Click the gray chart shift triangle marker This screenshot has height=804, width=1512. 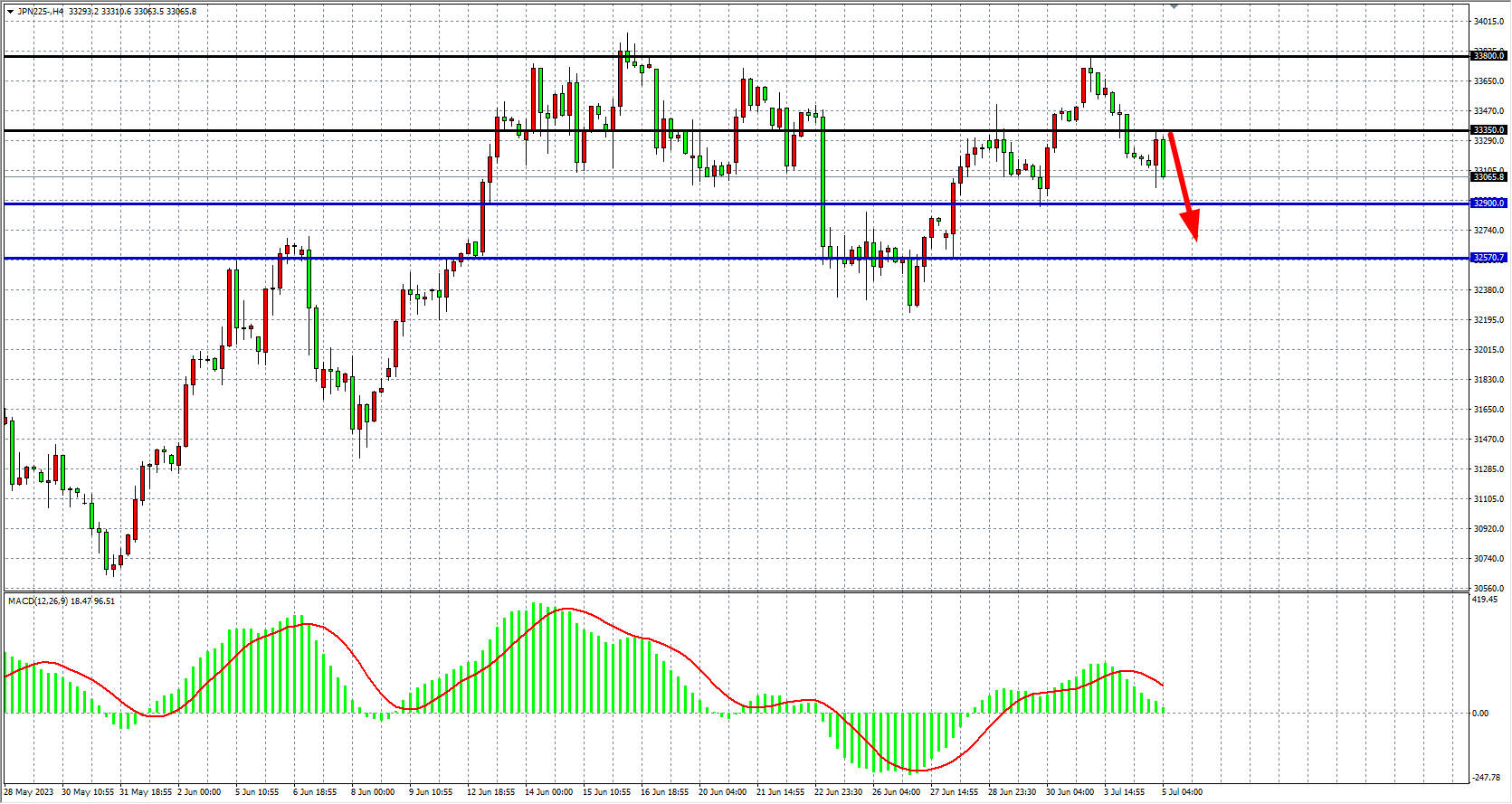(x=1174, y=6)
